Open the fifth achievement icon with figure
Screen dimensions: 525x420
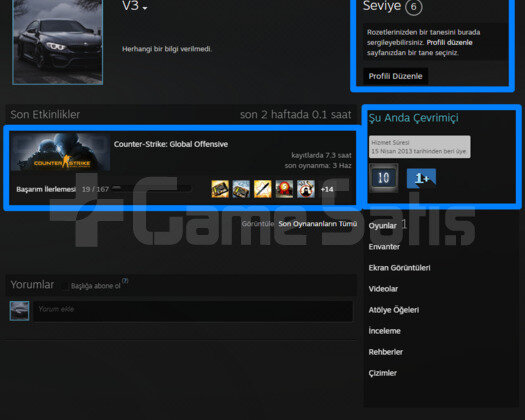tap(306, 189)
